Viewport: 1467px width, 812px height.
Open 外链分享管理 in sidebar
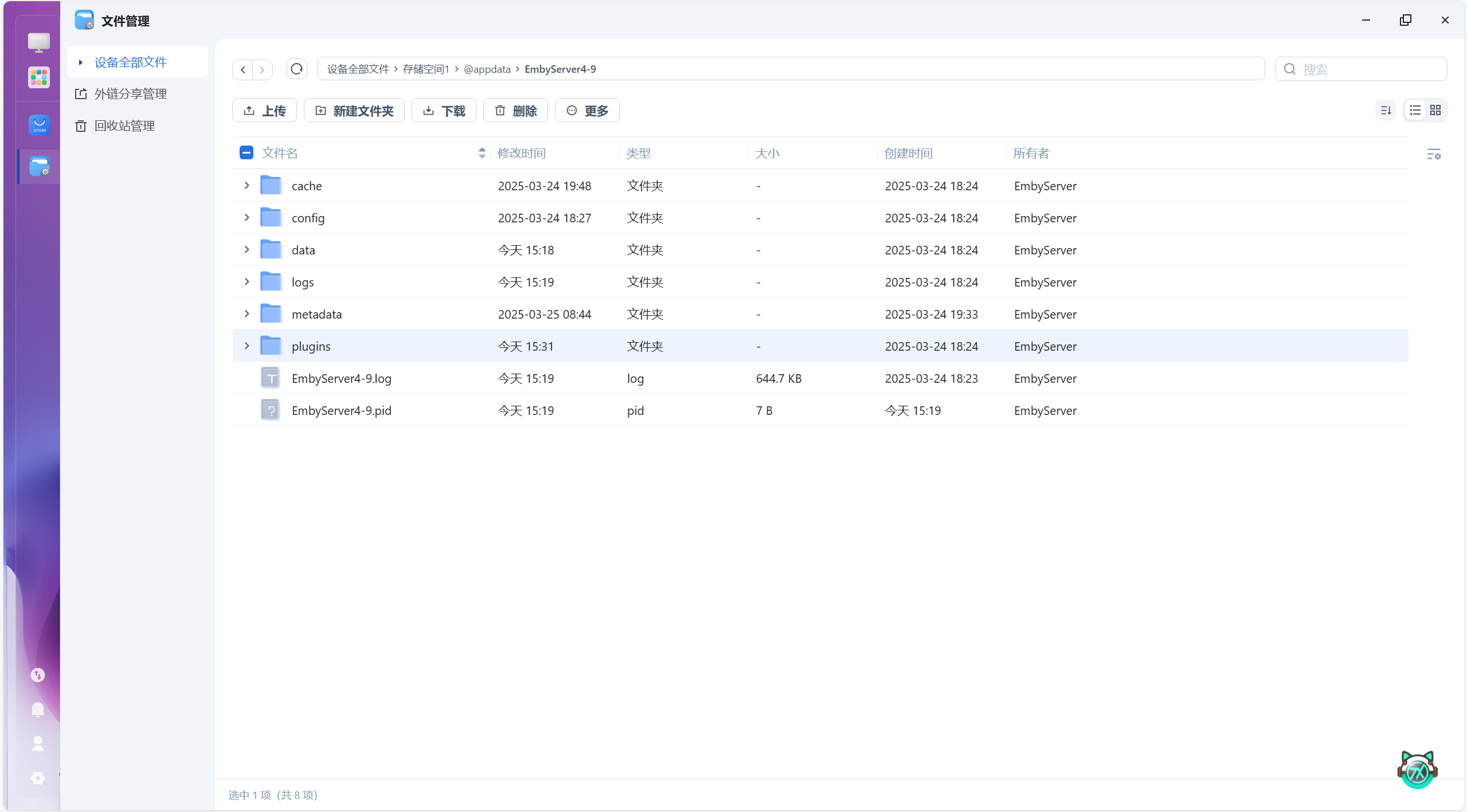pos(130,93)
